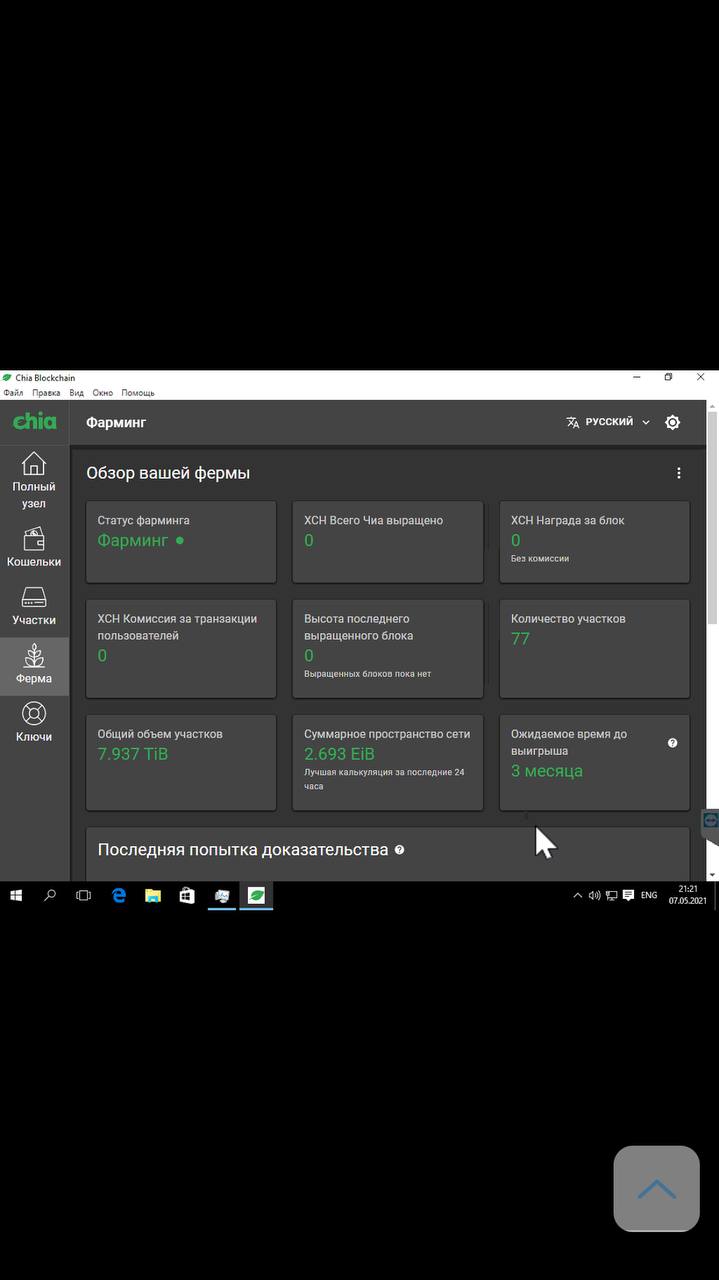Click the TeamViewer side panel tab

tap(711, 819)
